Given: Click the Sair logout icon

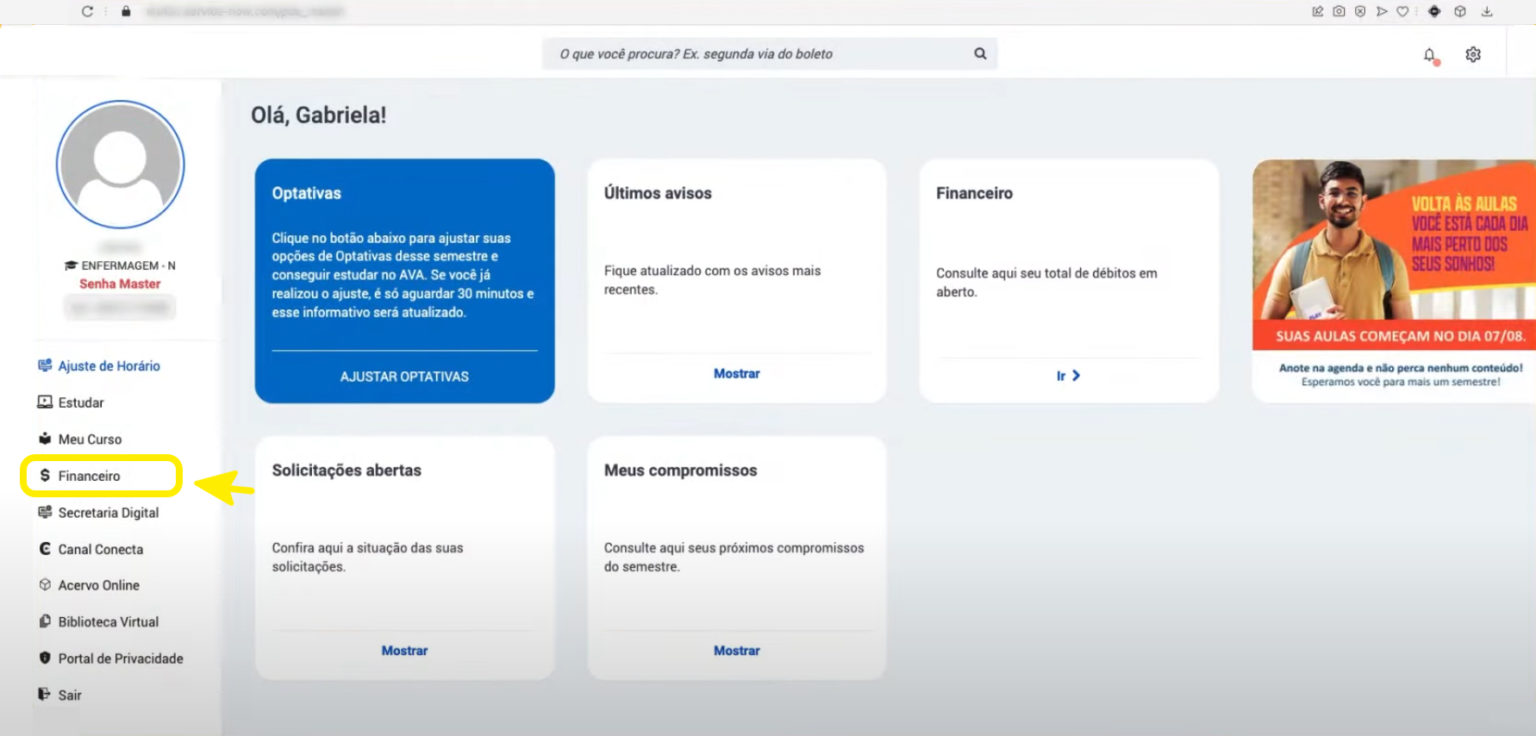Looking at the screenshot, I should click(x=44, y=694).
